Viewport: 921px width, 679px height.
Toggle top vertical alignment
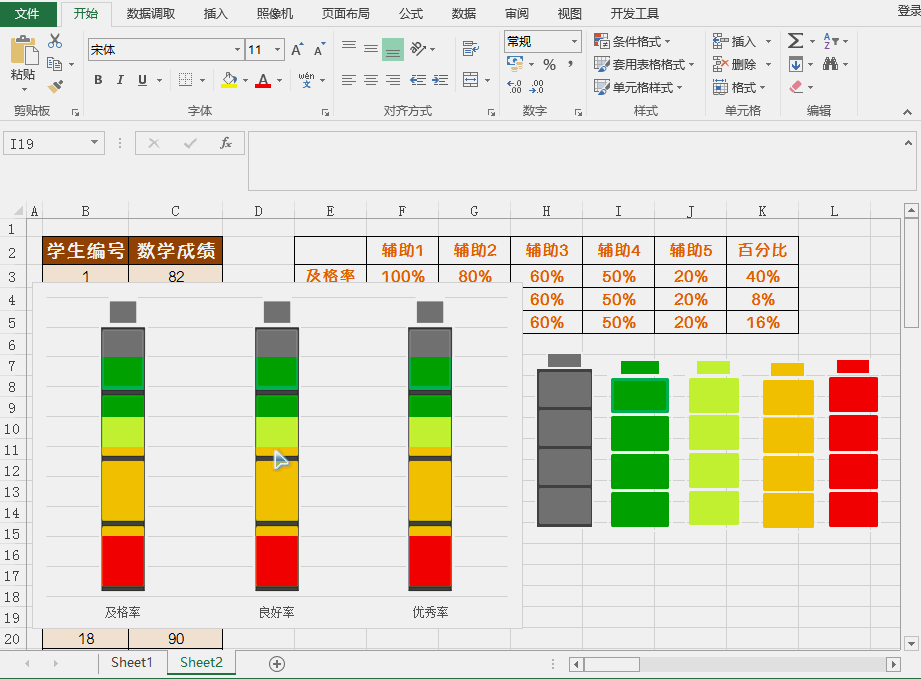pyautogui.click(x=349, y=48)
